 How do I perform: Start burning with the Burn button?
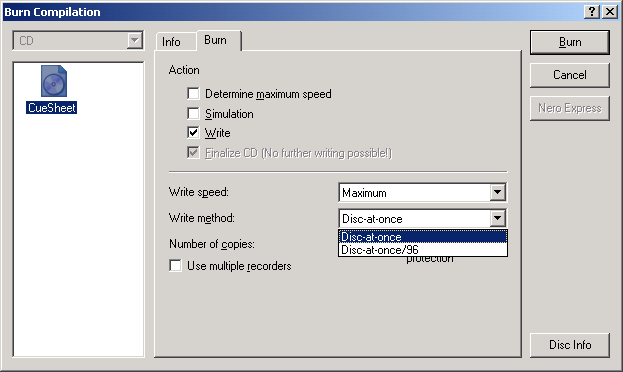(x=569, y=42)
